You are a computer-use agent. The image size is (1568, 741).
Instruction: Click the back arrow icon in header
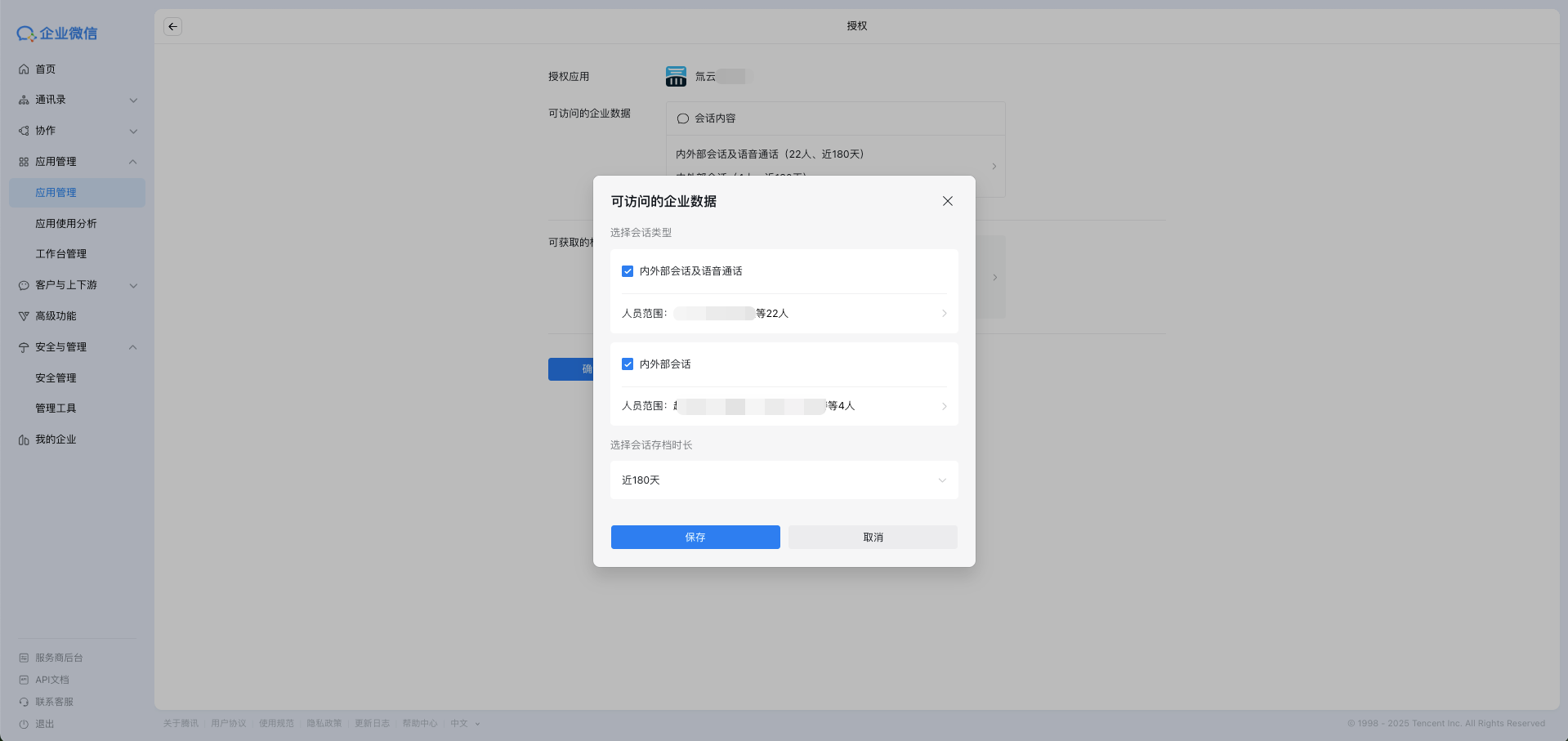(172, 27)
